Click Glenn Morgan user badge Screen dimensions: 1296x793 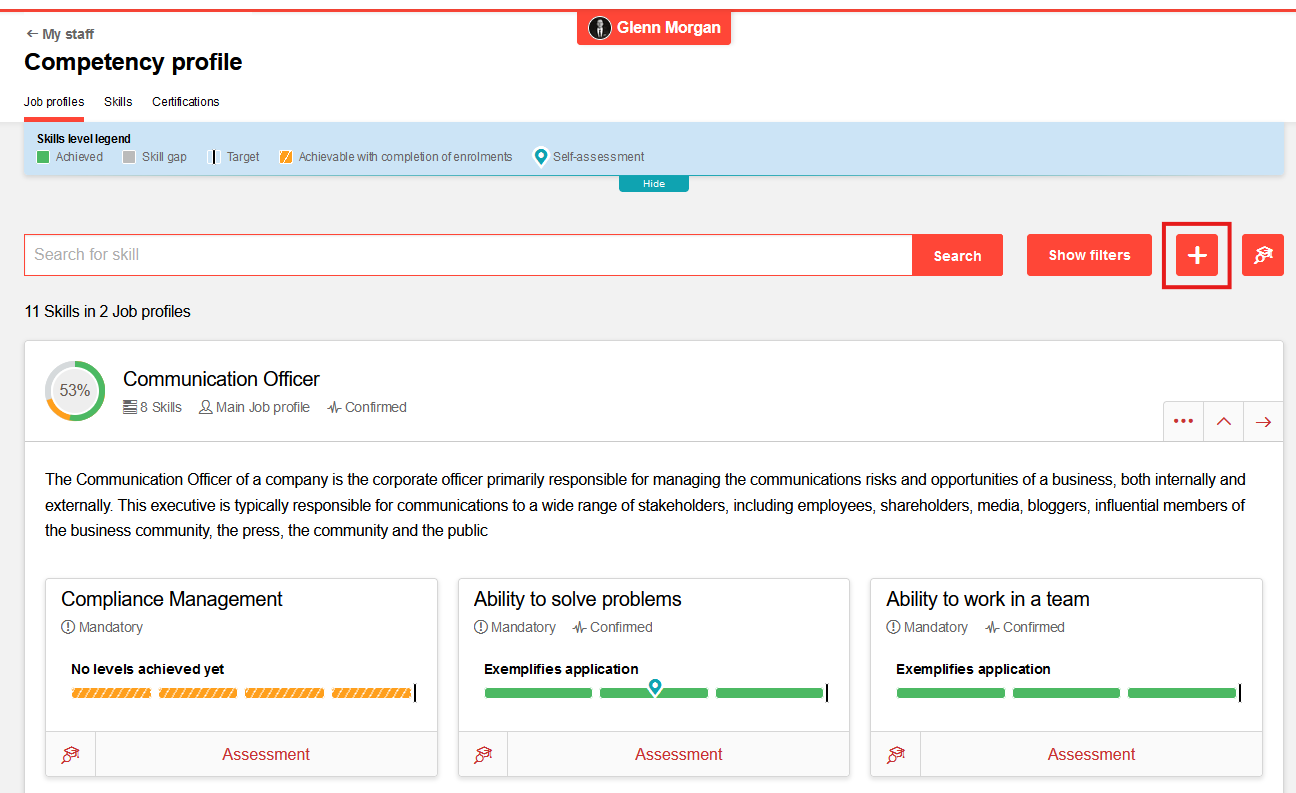(x=654, y=28)
